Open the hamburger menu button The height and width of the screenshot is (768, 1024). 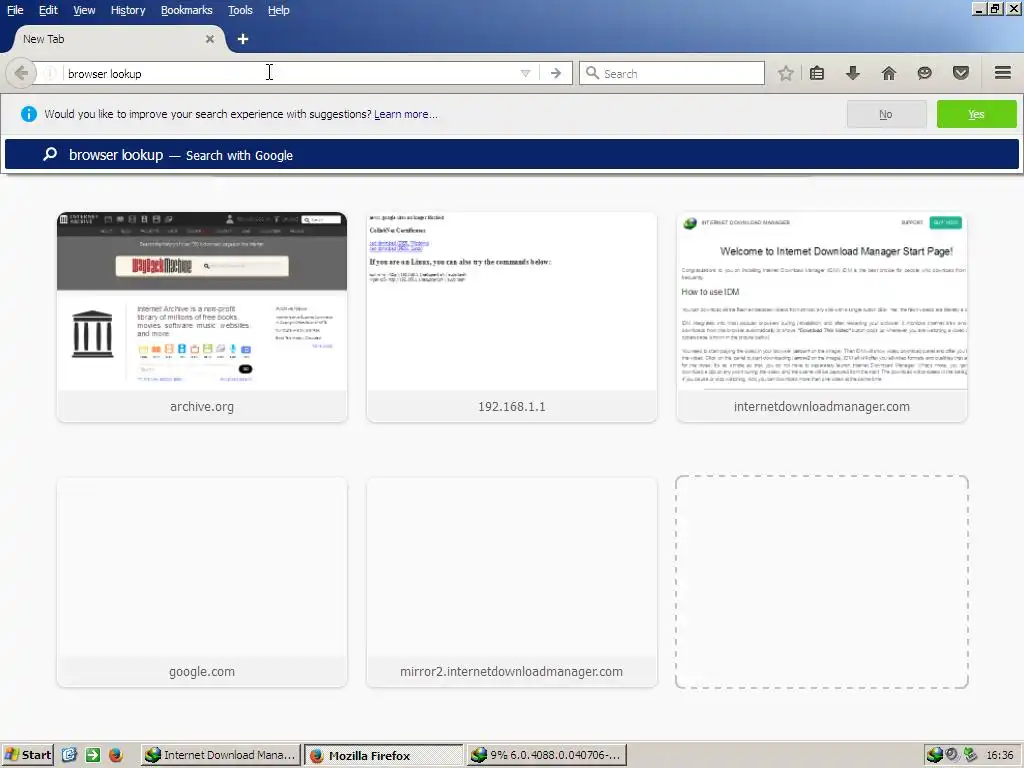[x=1002, y=73]
